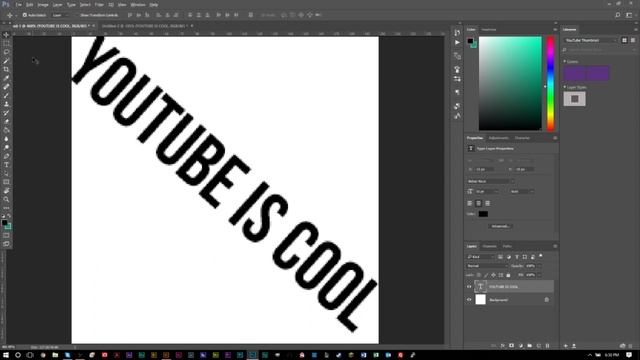Select the Gradient tool
The image size is (640, 360).
coord(6,130)
